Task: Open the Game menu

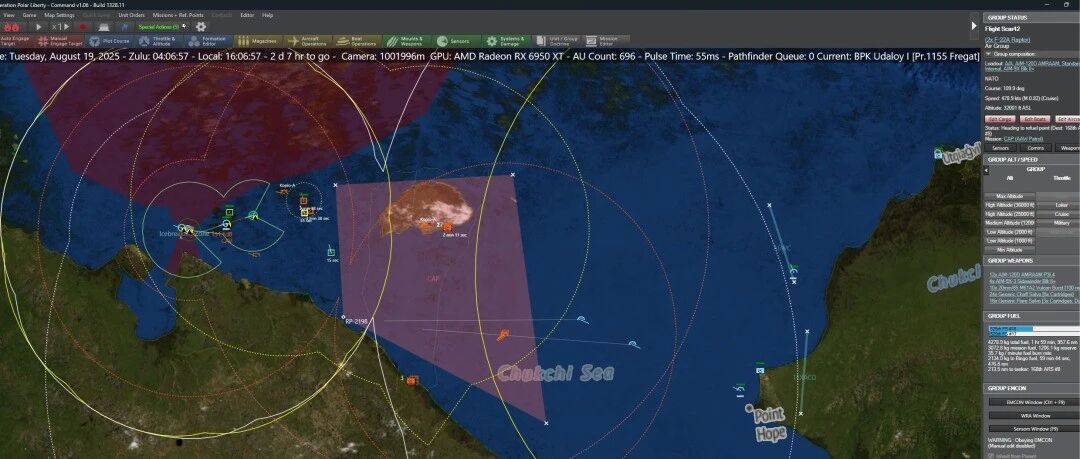Action: (30, 14)
